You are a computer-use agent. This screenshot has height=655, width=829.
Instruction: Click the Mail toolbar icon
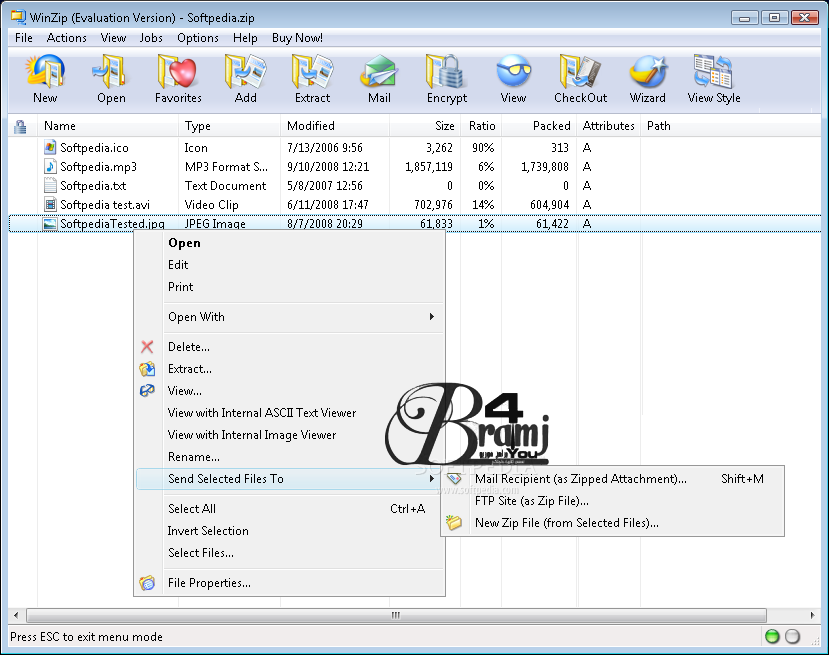[379, 79]
